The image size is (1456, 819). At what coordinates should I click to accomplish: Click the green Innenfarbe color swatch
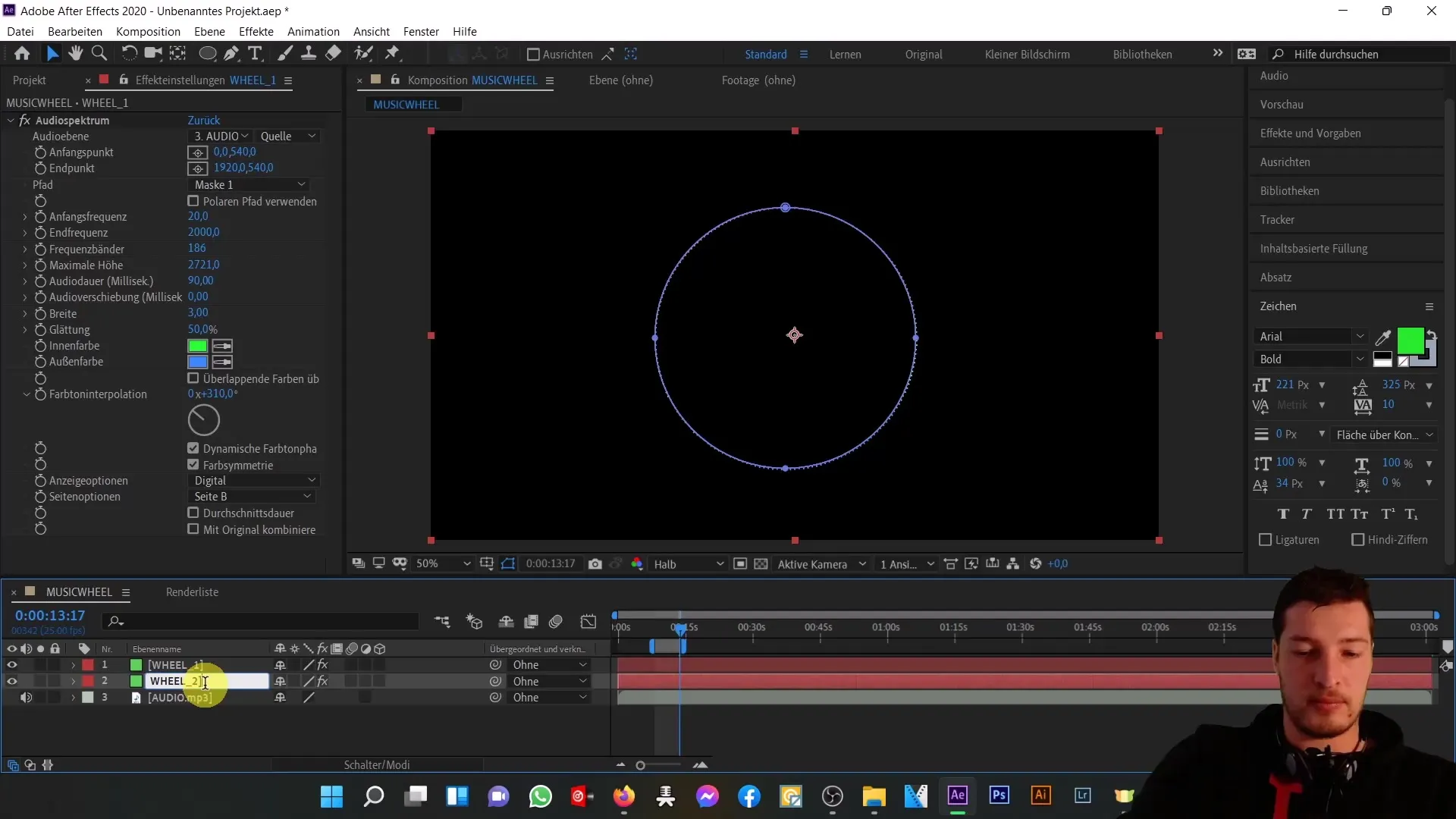coord(197,346)
